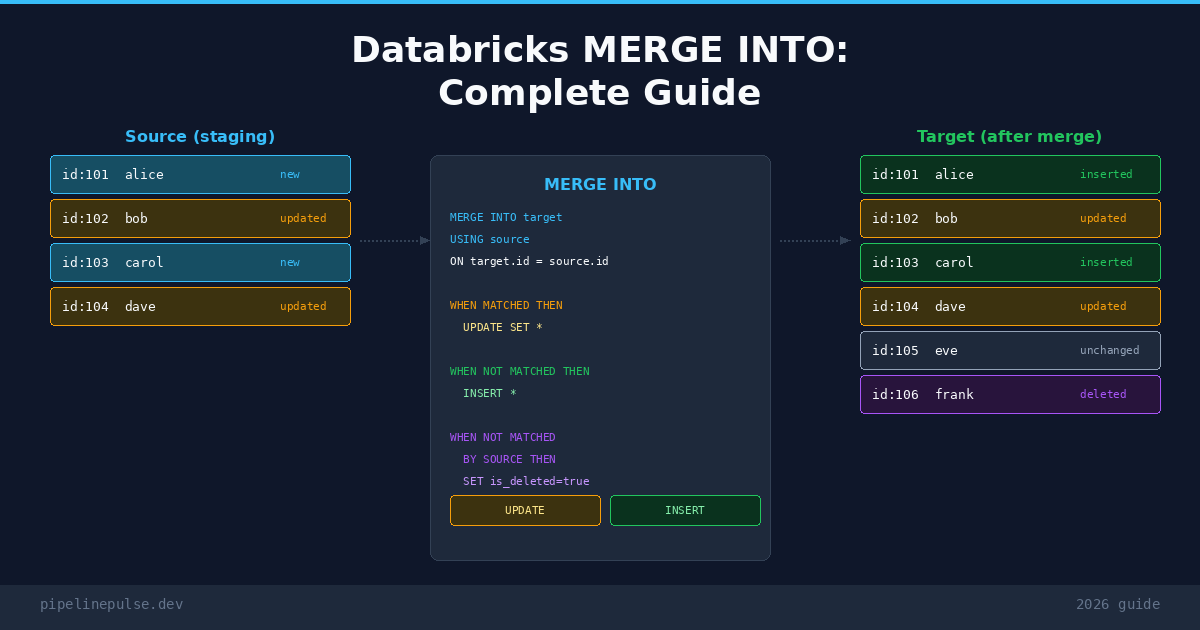Click the 'inserted' badge on alice's target row
The width and height of the screenshot is (1200, 630).
(1106, 174)
